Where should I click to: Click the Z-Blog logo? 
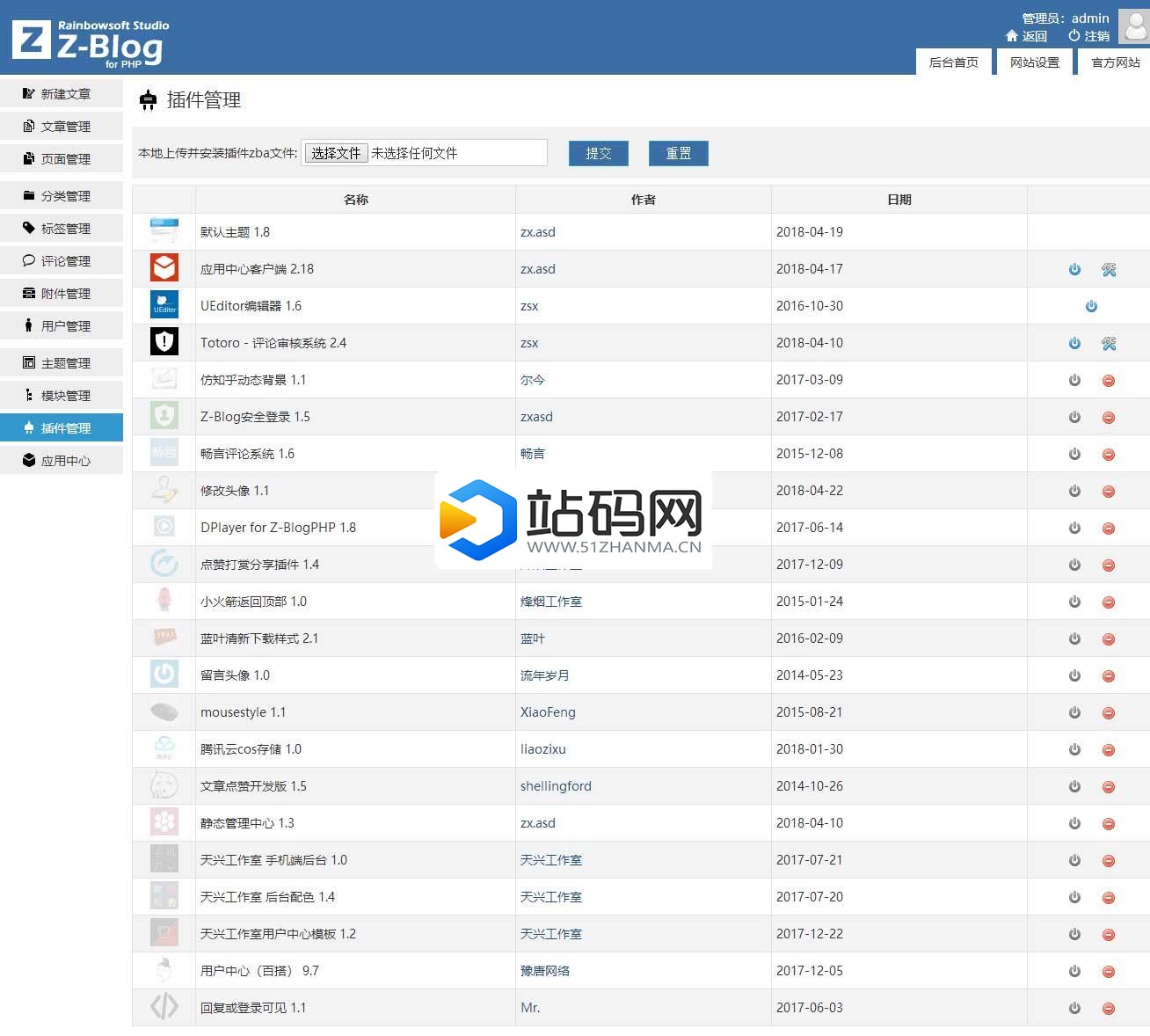pos(90,44)
